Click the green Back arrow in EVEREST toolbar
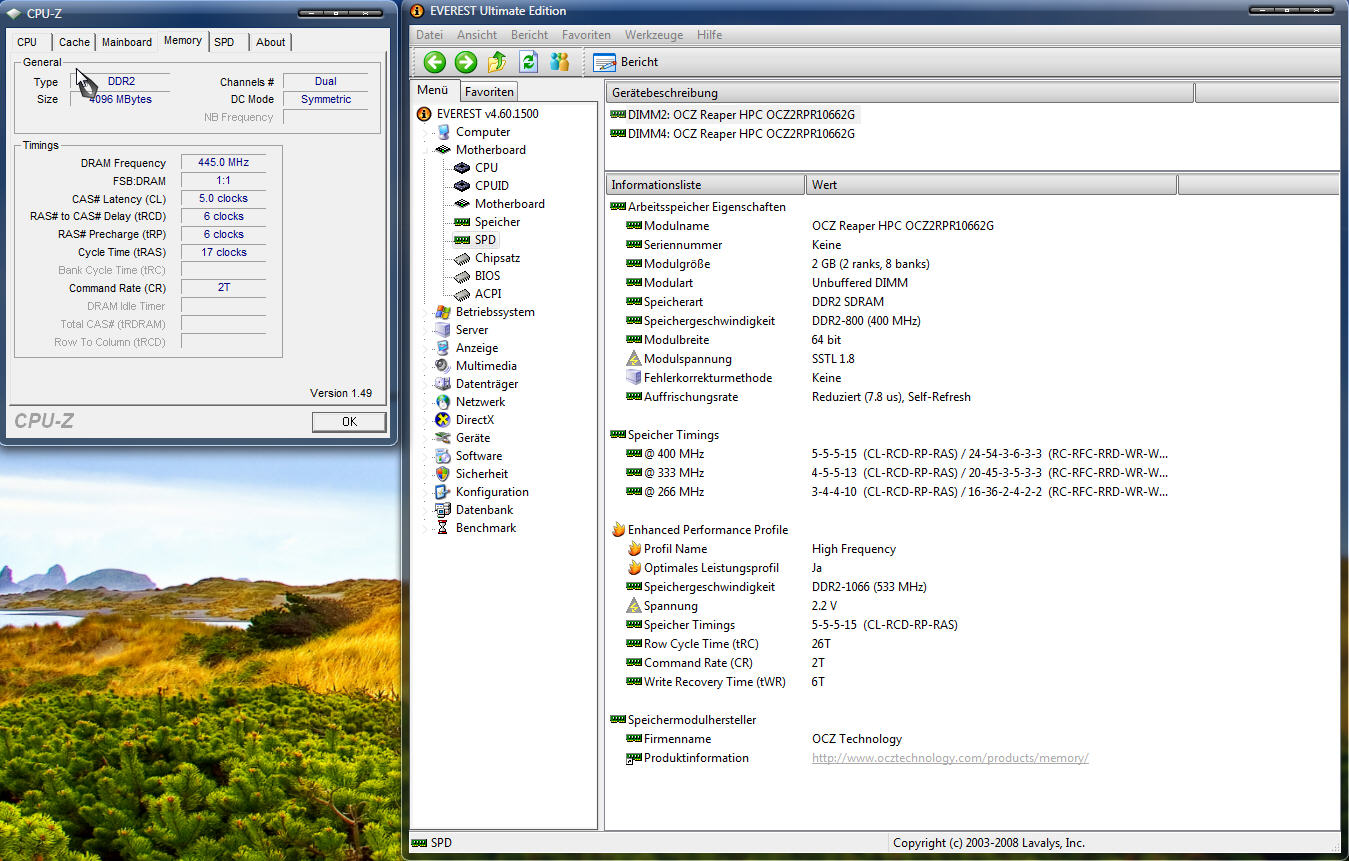1349x861 pixels. [x=434, y=62]
